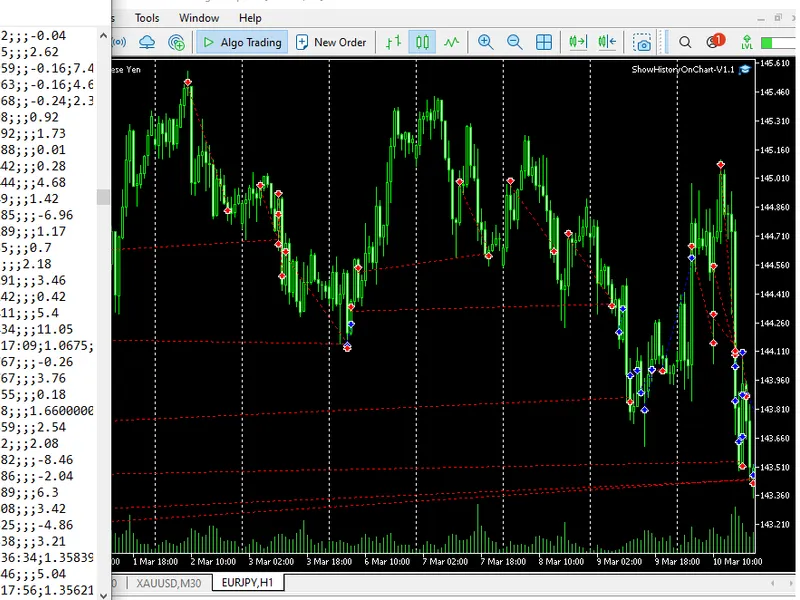Click text line '25;;;-4.86'

pos(37,525)
